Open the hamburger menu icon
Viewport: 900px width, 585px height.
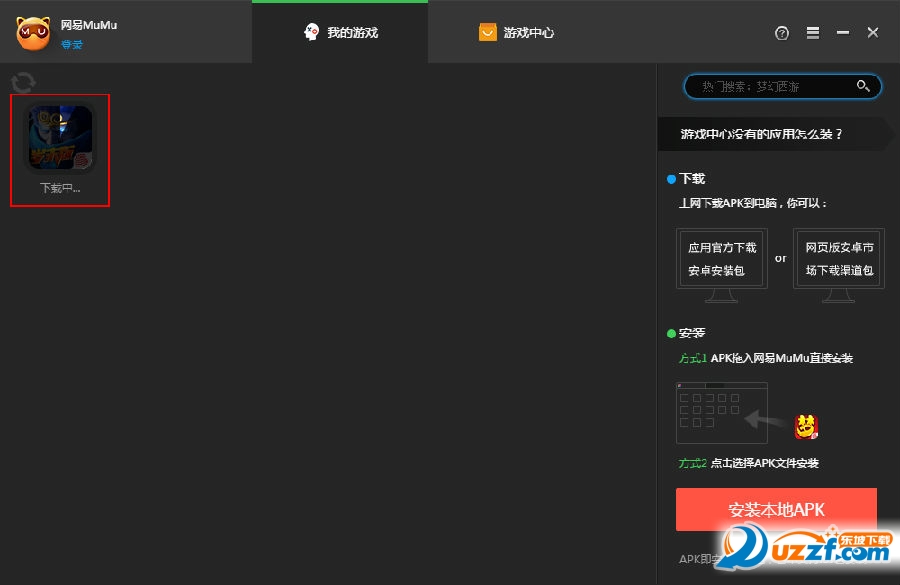click(x=813, y=33)
